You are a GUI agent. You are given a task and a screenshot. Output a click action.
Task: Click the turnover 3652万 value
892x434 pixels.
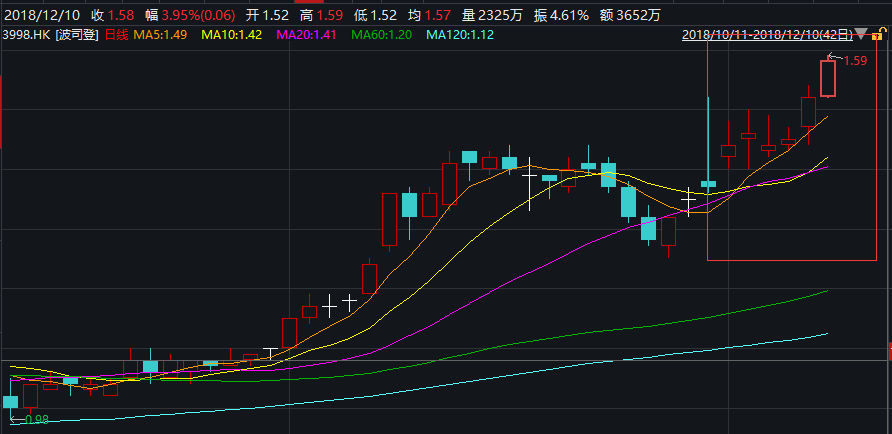640,15
